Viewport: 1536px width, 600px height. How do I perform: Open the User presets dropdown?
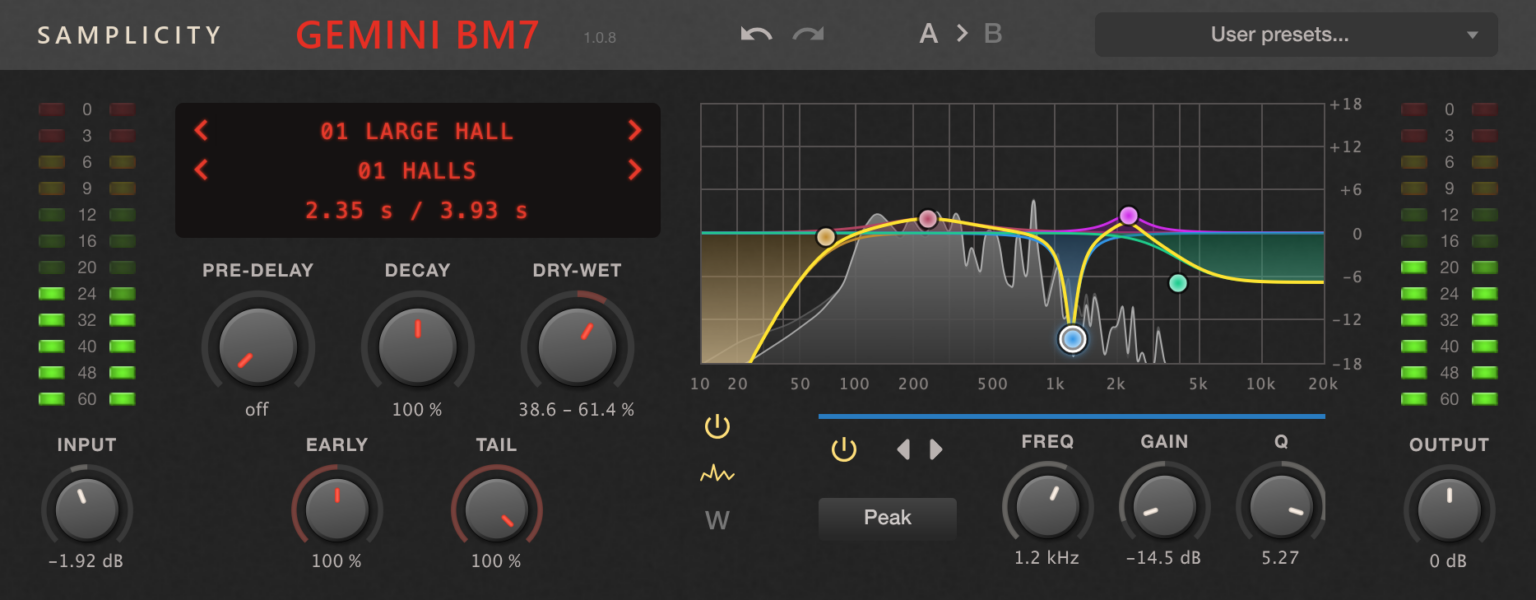click(1295, 35)
